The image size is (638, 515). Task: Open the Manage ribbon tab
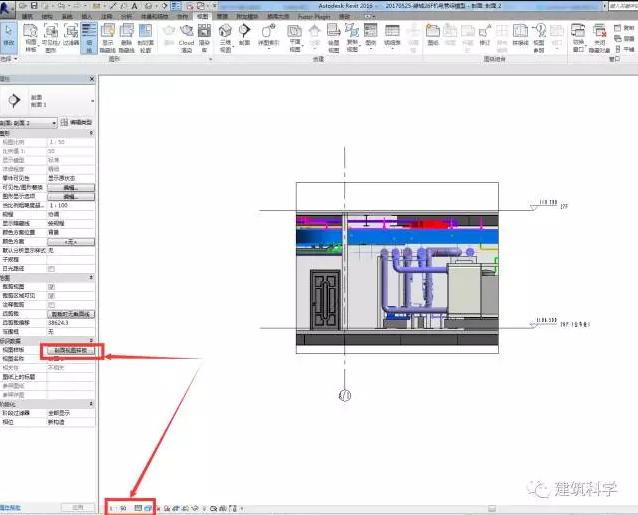click(222, 16)
